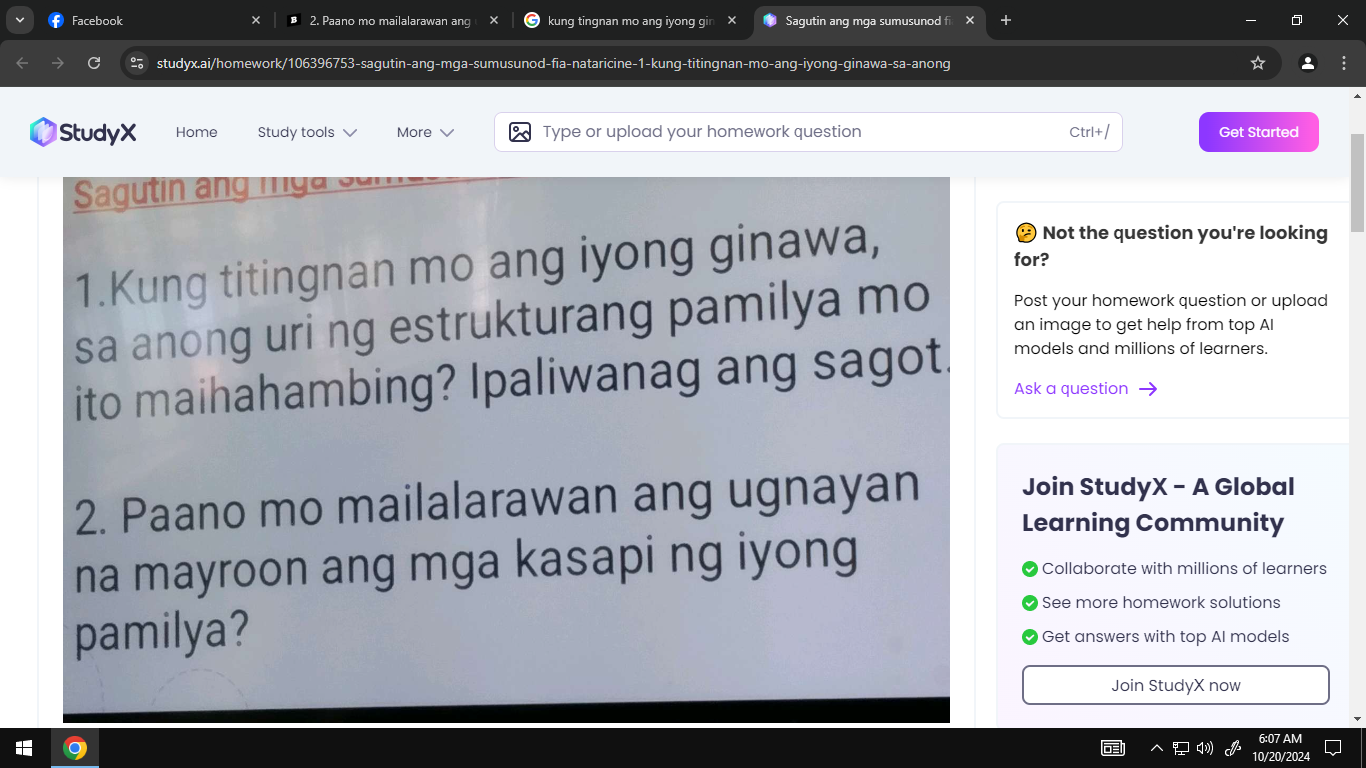The width and height of the screenshot is (1366, 768).
Task: Click the scrollbar down arrow
Action: pyautogui.click(x=1358, y=719)
